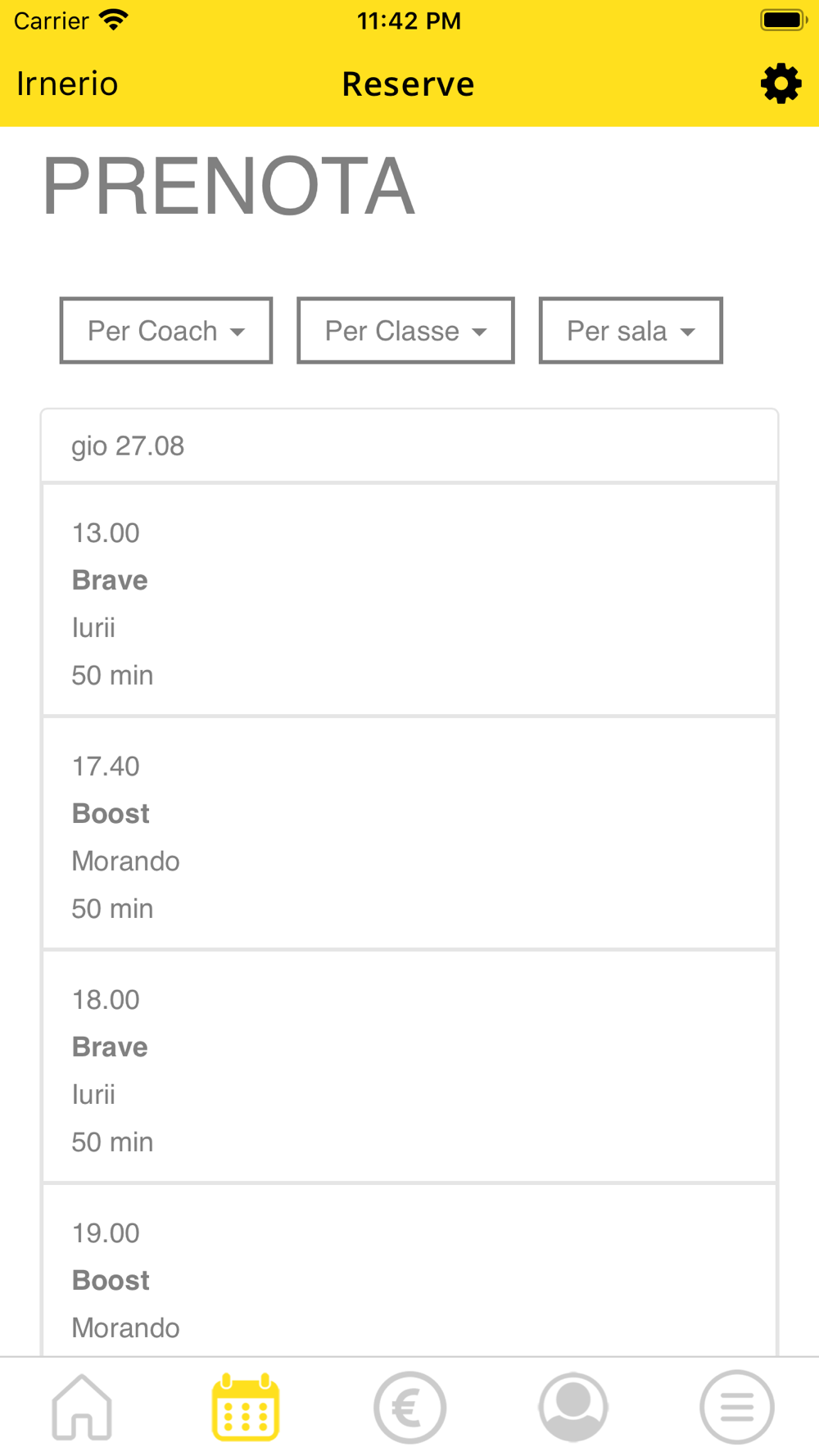
Task: Tap the 11:42 PM status bar clock
Action: 409,20
